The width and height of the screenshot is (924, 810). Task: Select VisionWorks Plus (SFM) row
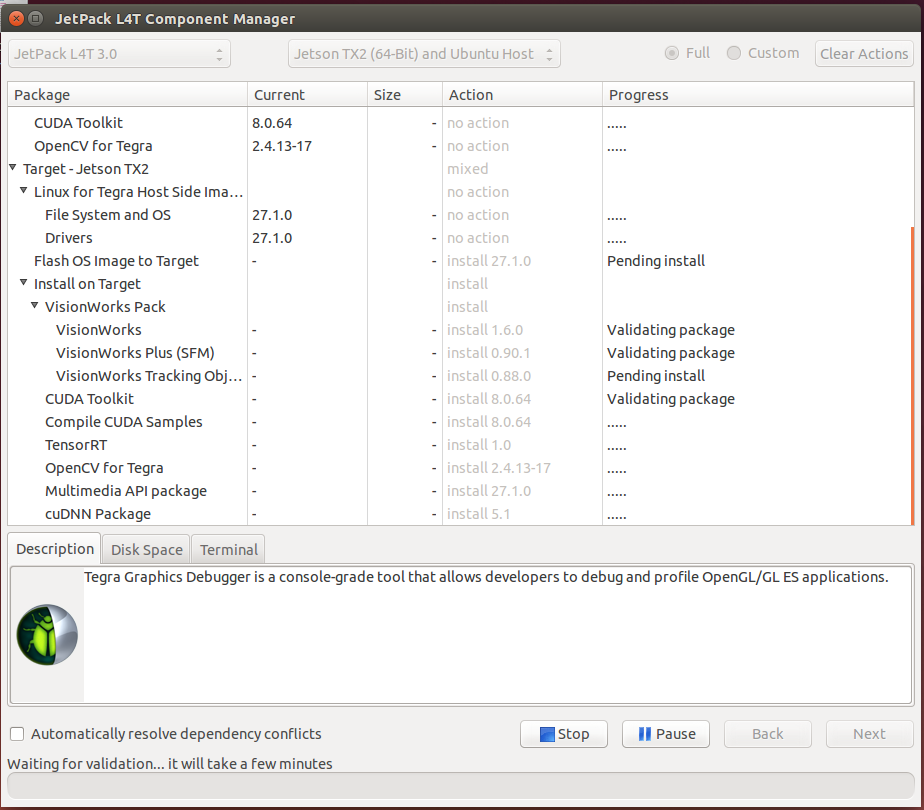pos(459,352)
